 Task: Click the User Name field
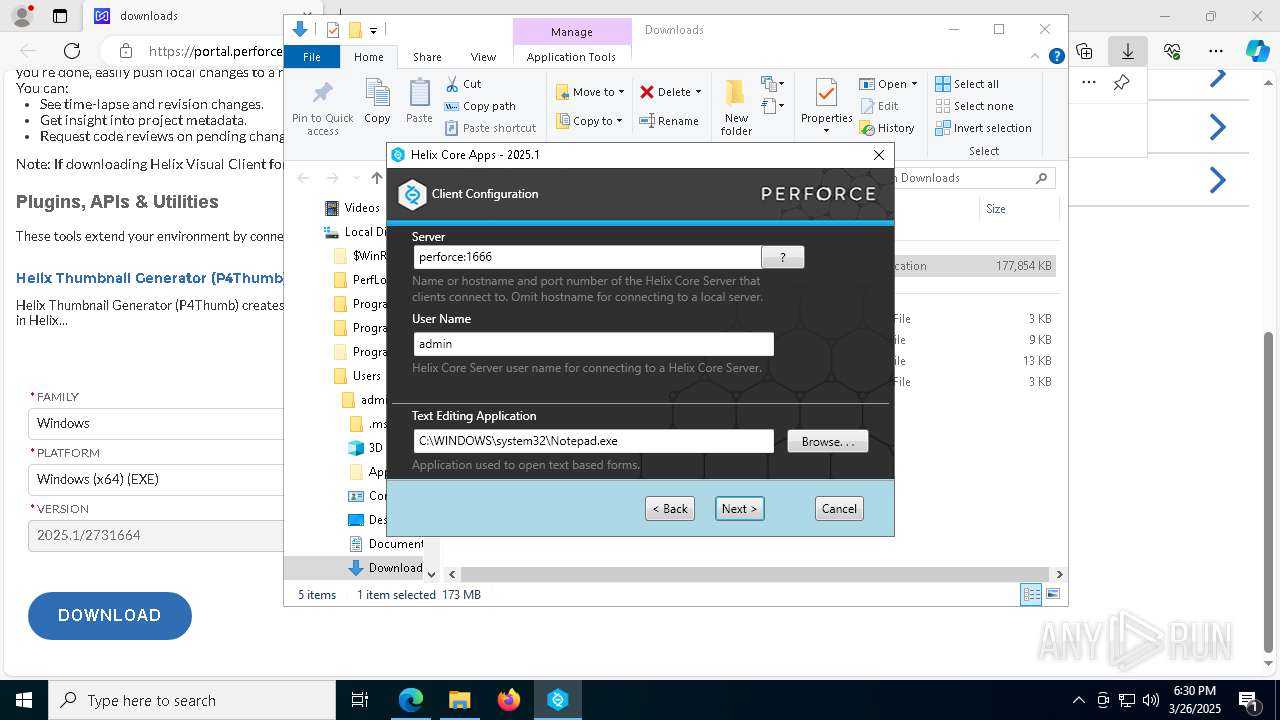click(x=594, y=344)
